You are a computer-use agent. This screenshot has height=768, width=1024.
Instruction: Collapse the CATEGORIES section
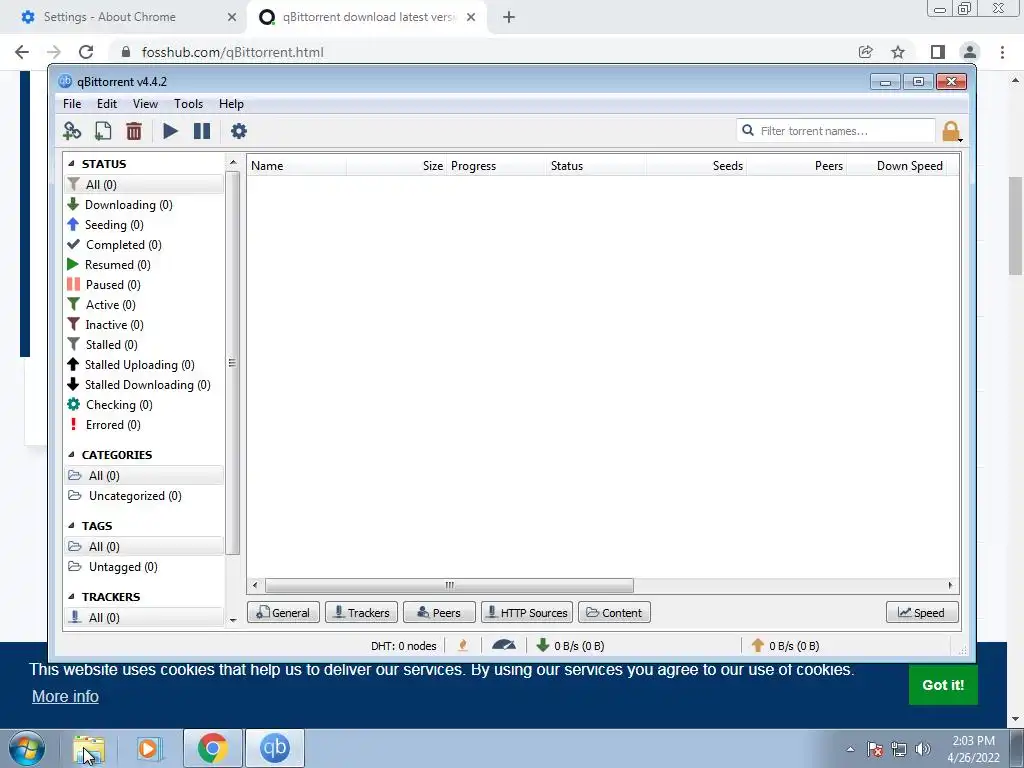[x=71, y=455]
